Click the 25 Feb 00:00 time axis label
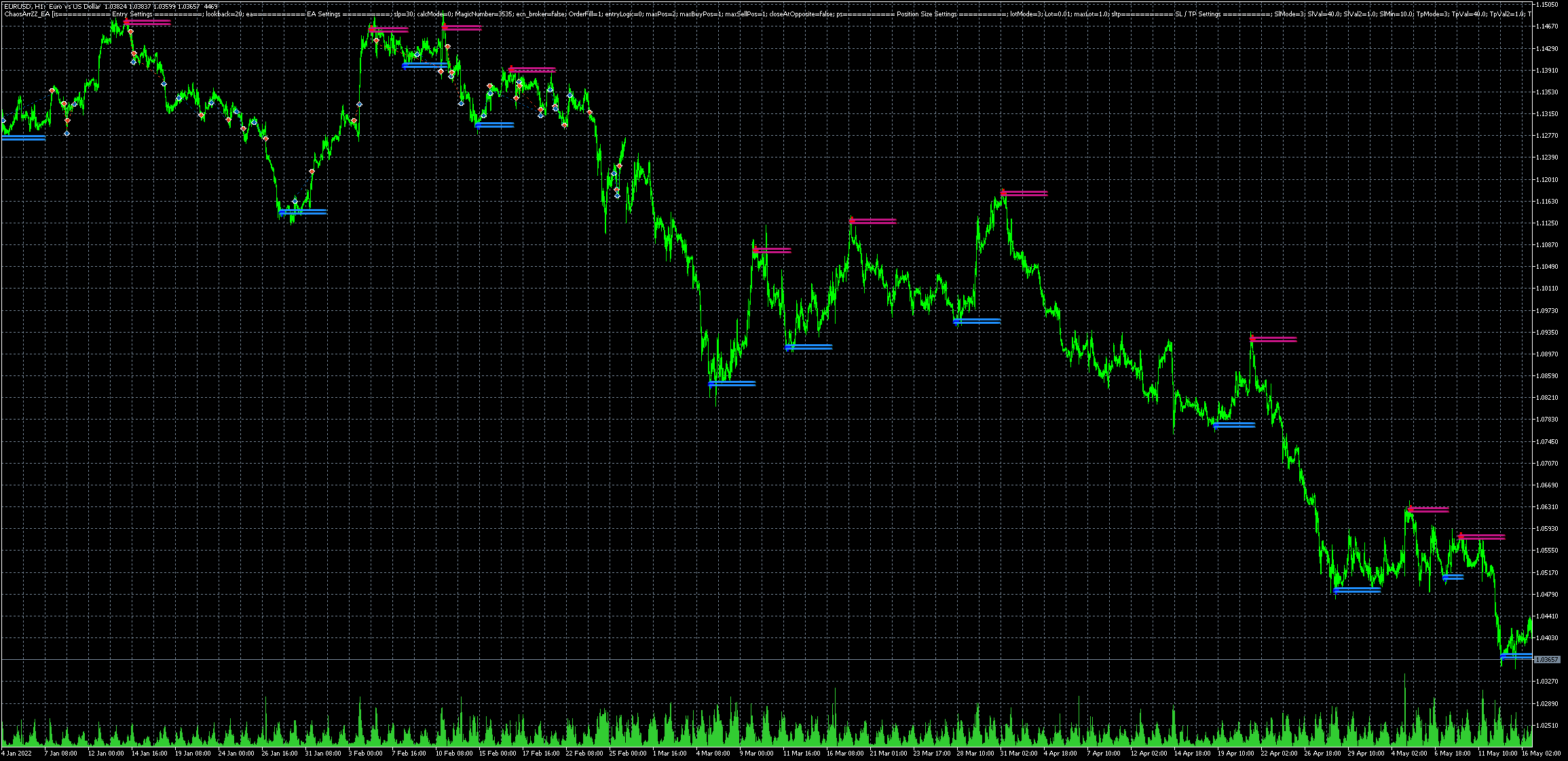The image size is (1568, 761). pos(628,753)
